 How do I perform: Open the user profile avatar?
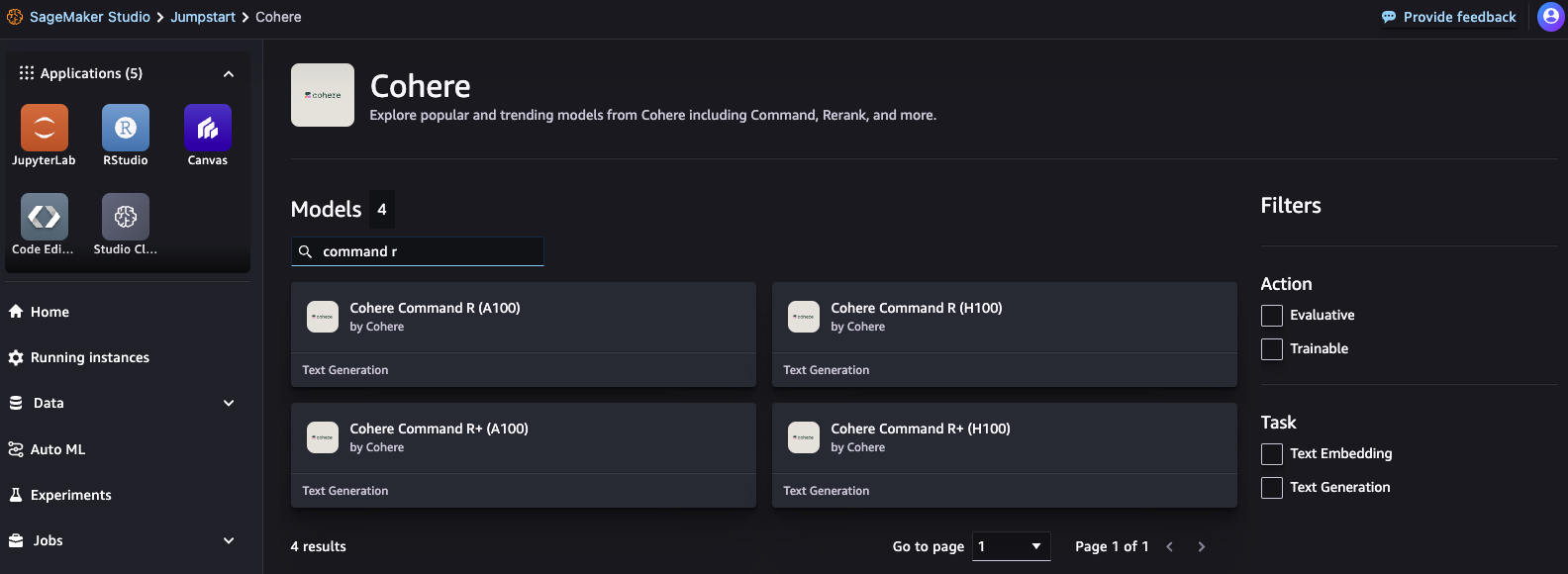coord(1550,17)
